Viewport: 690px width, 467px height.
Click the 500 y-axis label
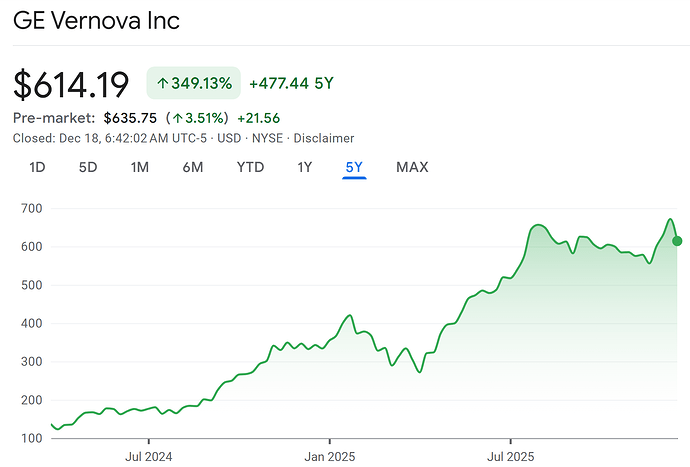[x=32, y=285]
